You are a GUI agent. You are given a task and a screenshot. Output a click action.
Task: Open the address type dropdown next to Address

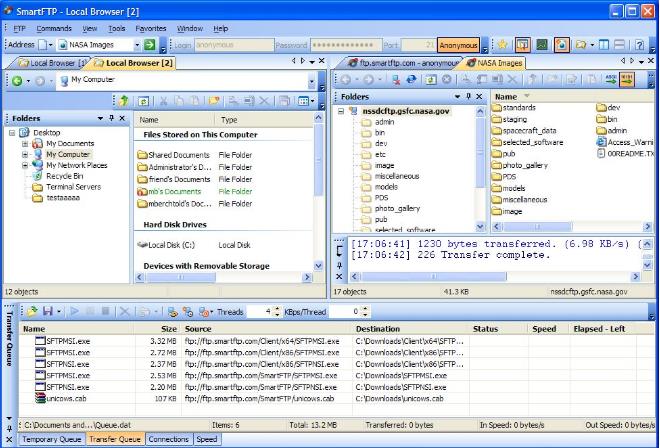pyautogui.click(x=51, y=45)
